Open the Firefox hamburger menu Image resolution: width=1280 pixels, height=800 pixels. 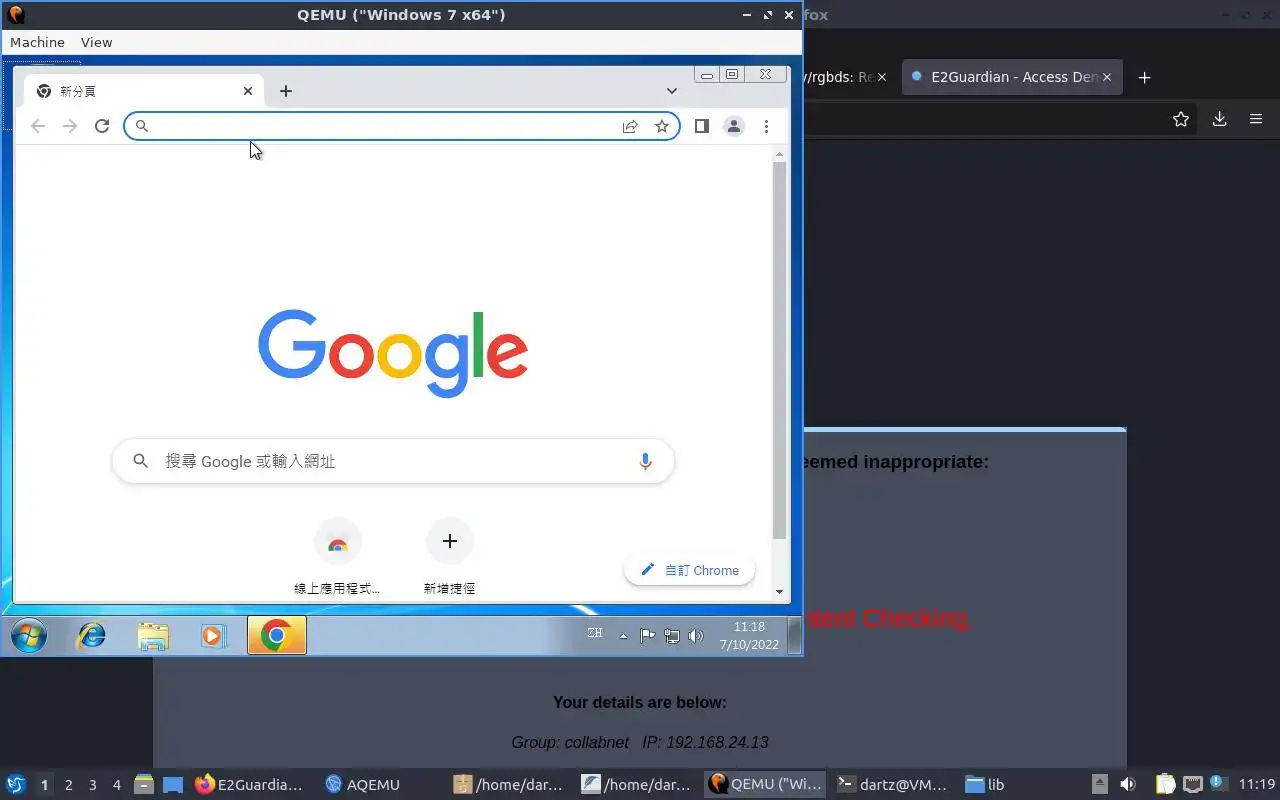(x=1256, y=119)
